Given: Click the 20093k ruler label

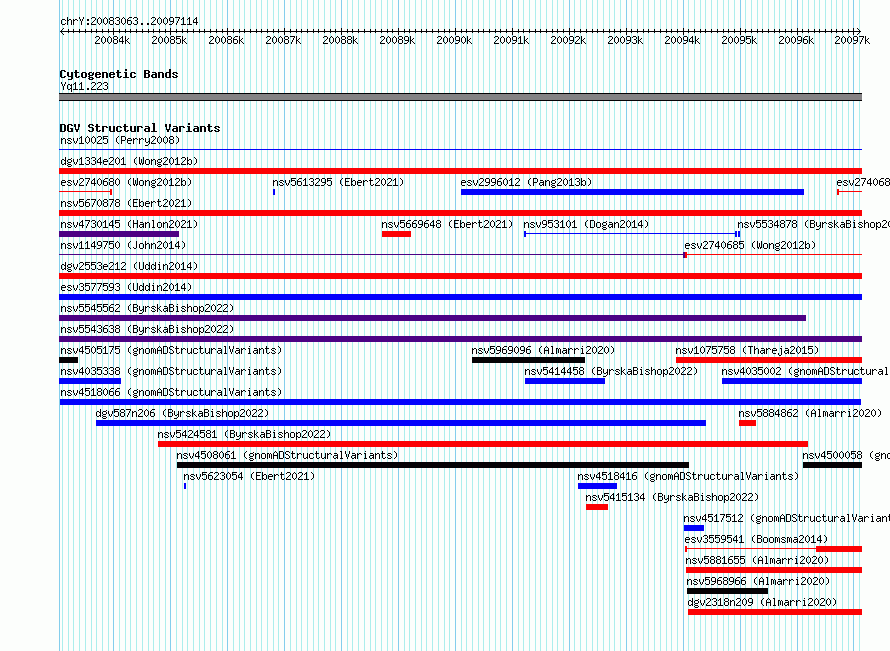Looking at the screenshot, I should [625, 40].
